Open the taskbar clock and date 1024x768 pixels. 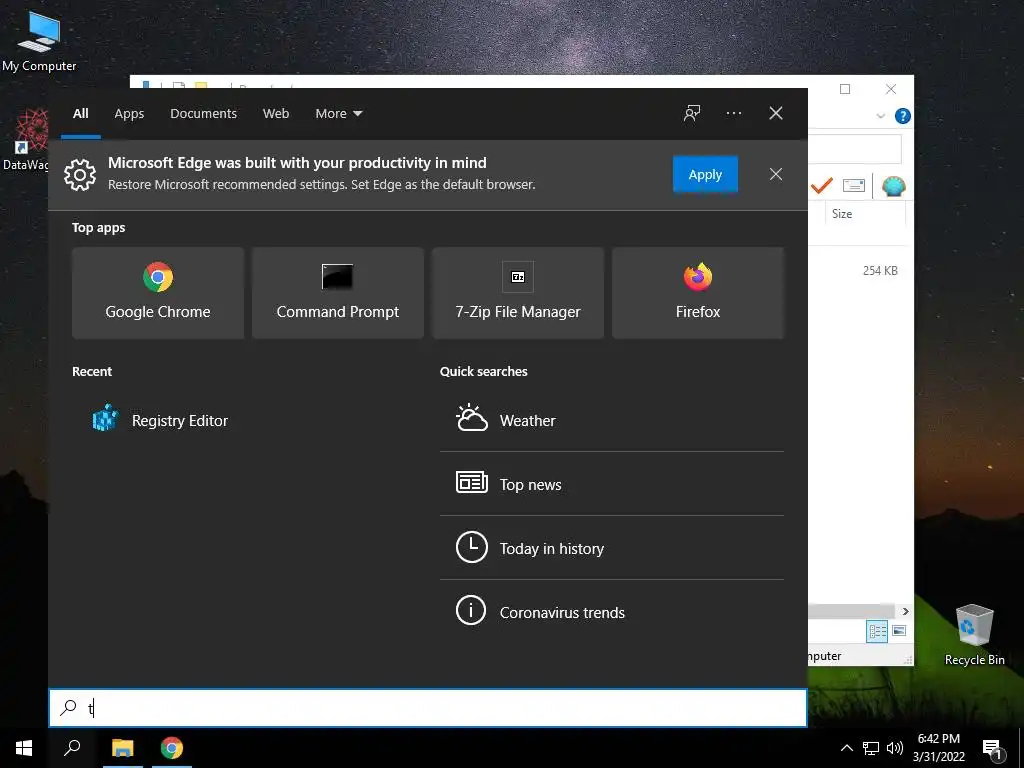(x=938, y=748)
